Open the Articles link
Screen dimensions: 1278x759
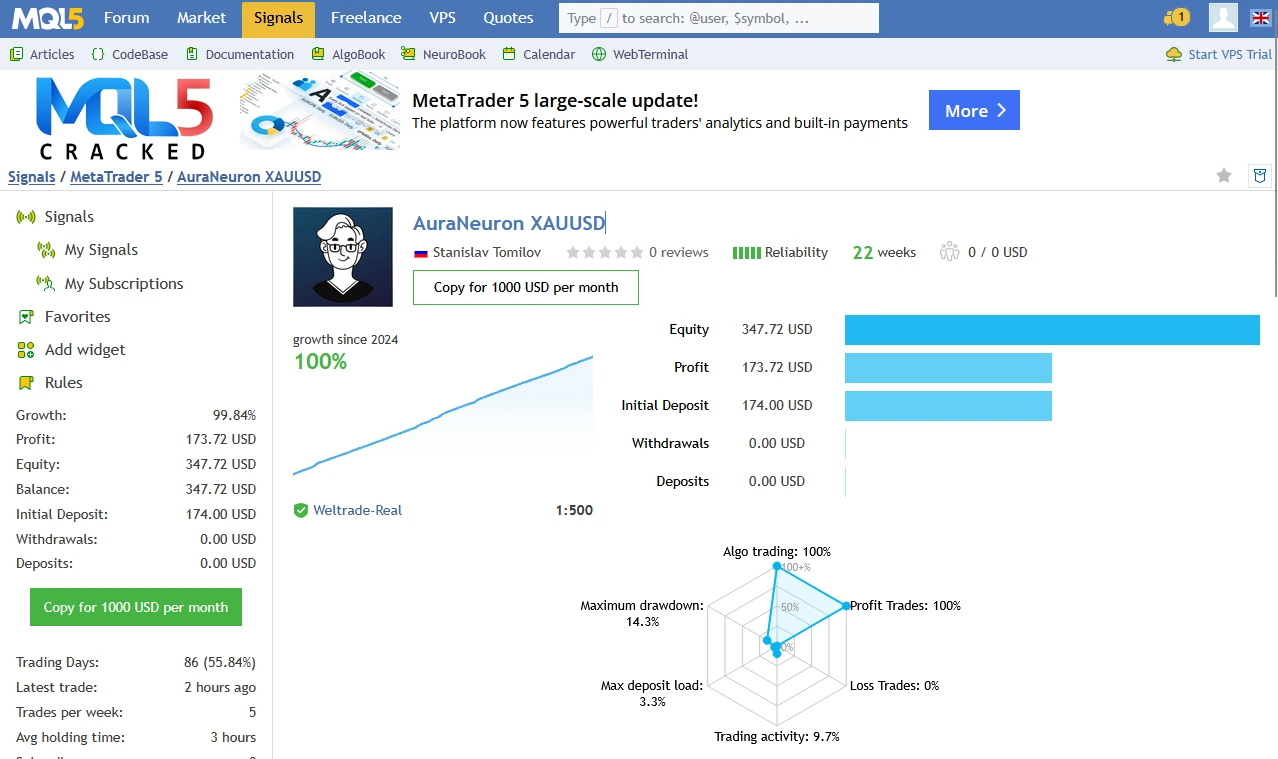click(x=52, y=54)
